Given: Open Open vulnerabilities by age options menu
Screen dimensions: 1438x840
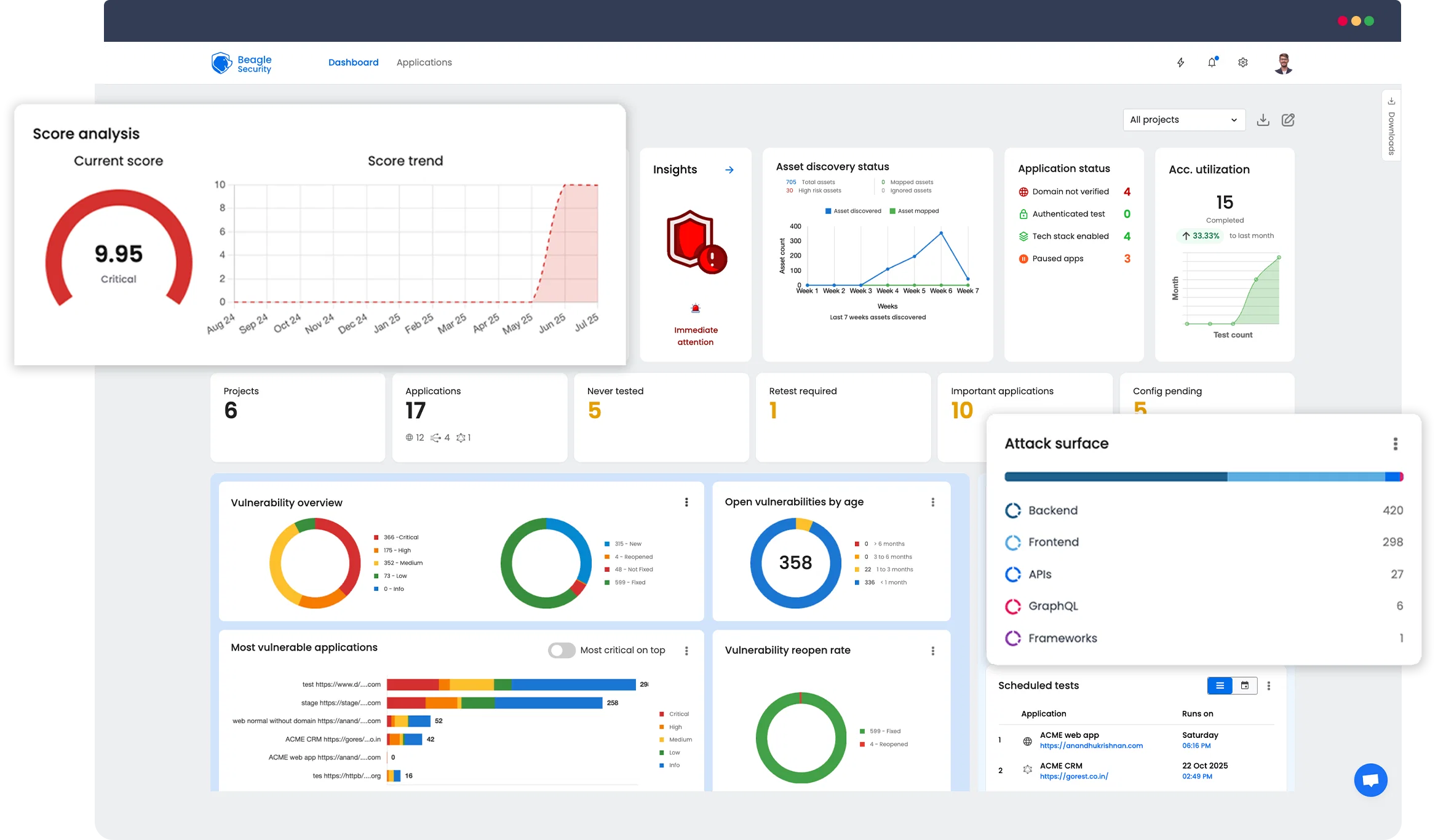Looking at the screenshot, I should [932, 502].
